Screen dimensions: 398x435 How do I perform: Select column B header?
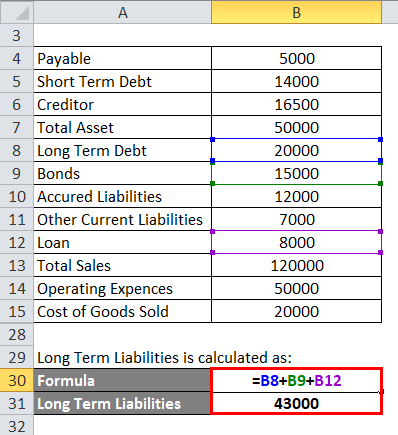click(296, 13)
